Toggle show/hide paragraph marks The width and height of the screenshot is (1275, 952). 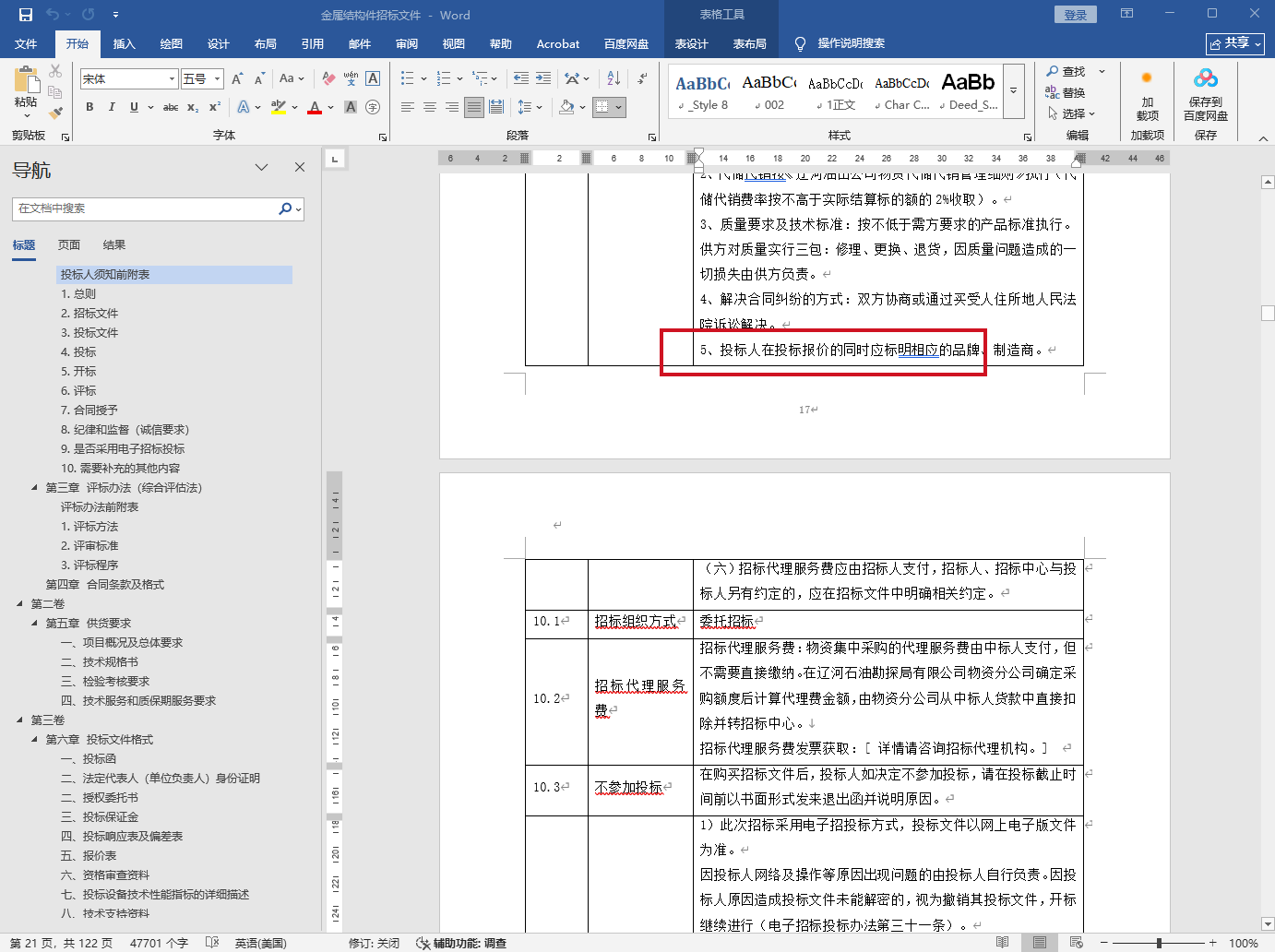click(642, 78)
